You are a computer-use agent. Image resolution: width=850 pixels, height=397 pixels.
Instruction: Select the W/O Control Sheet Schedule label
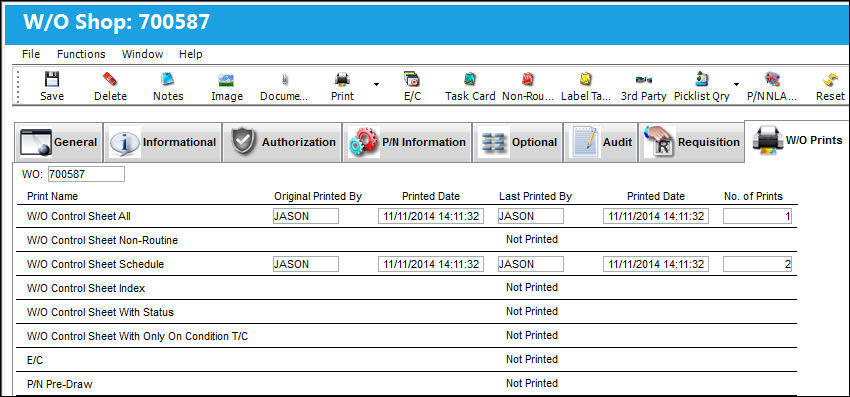pyautogui.click(x=95, y=264)
